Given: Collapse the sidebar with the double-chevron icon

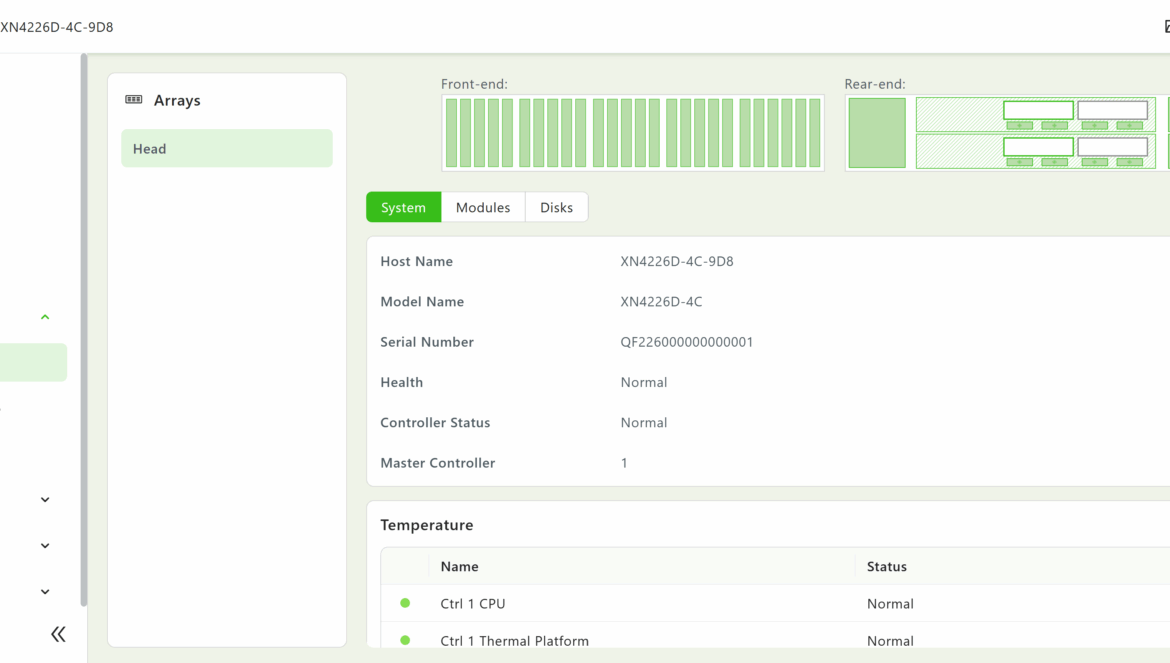Looking at the screenshot, I should click(x=58, y=634).
